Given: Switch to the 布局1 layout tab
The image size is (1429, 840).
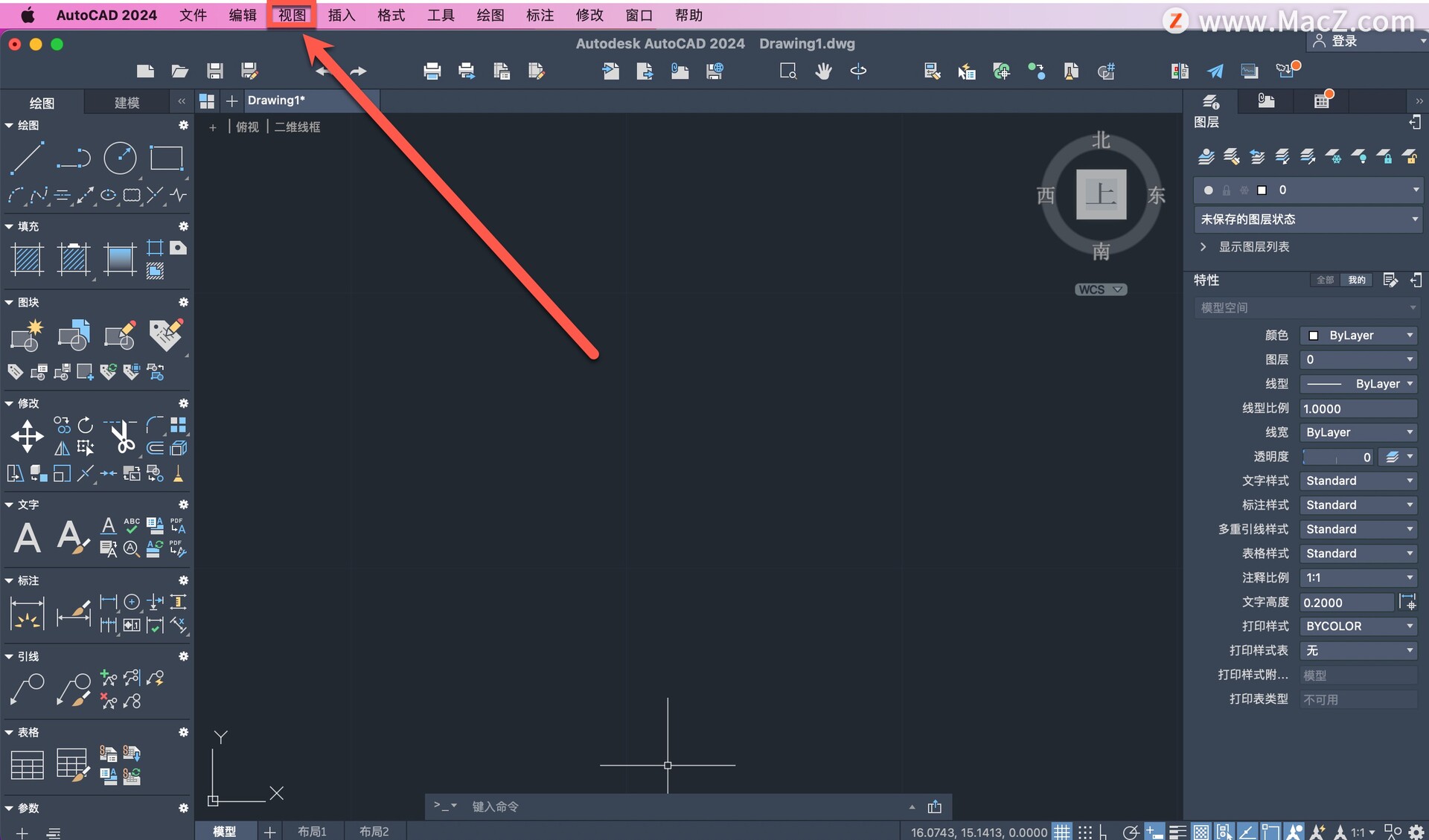Looking at the screenshot, I should (312, 831).
